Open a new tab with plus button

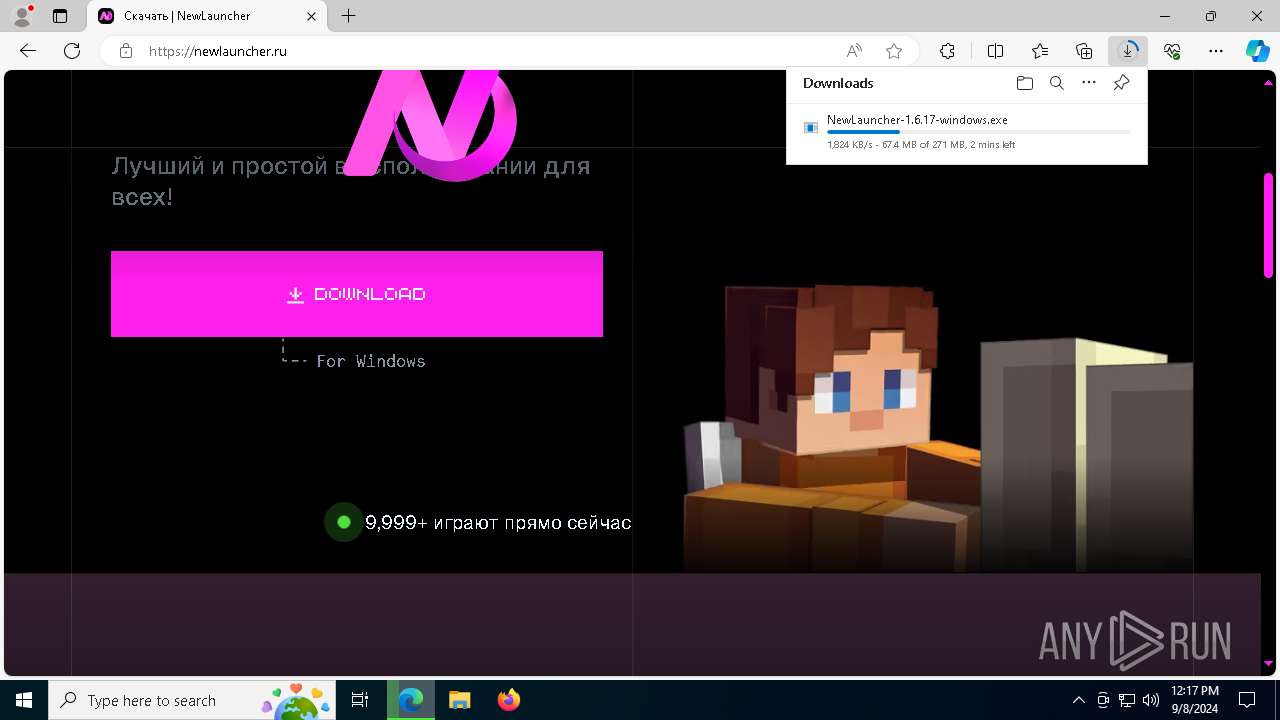click(348, 16)
